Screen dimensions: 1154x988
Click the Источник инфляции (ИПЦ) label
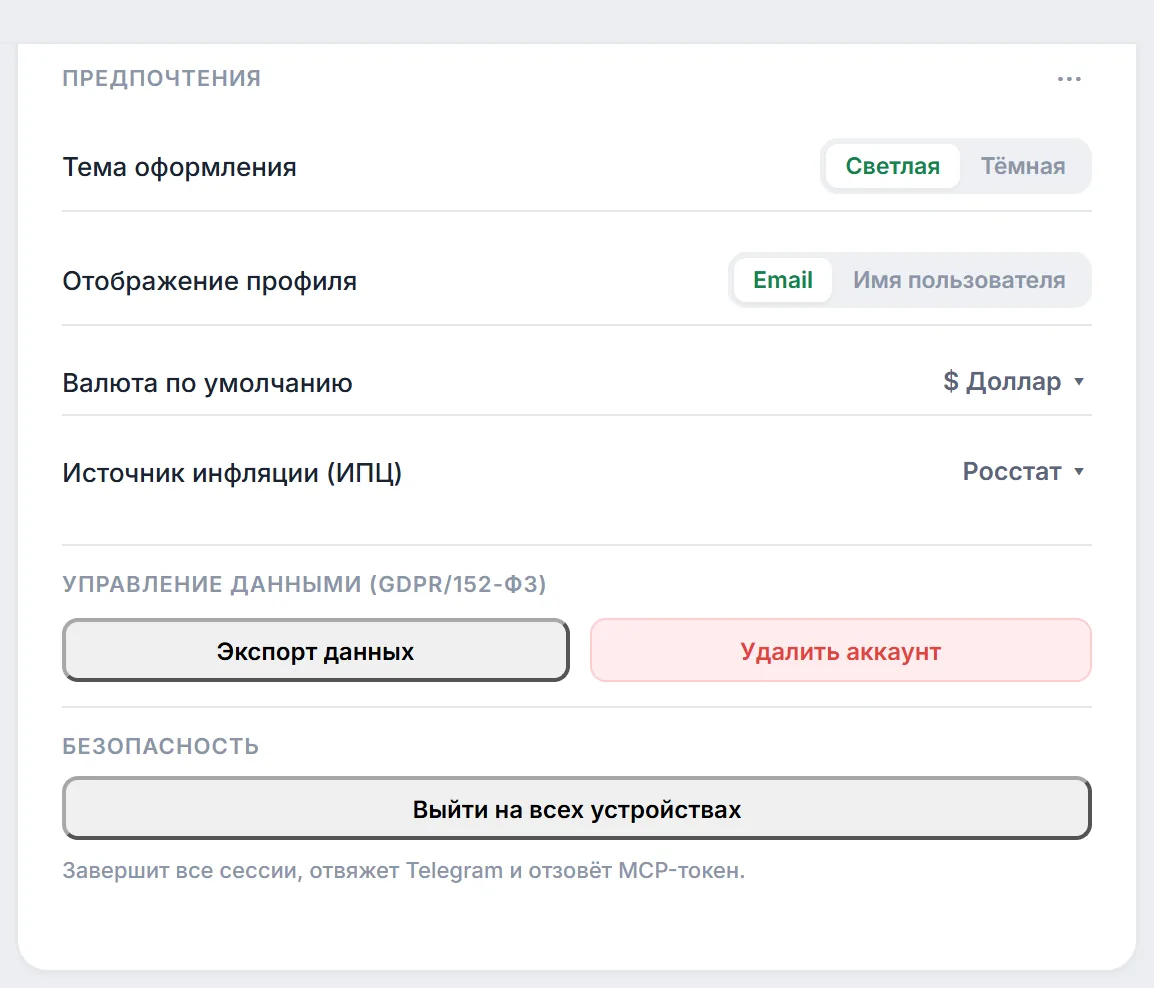[233, 473]
